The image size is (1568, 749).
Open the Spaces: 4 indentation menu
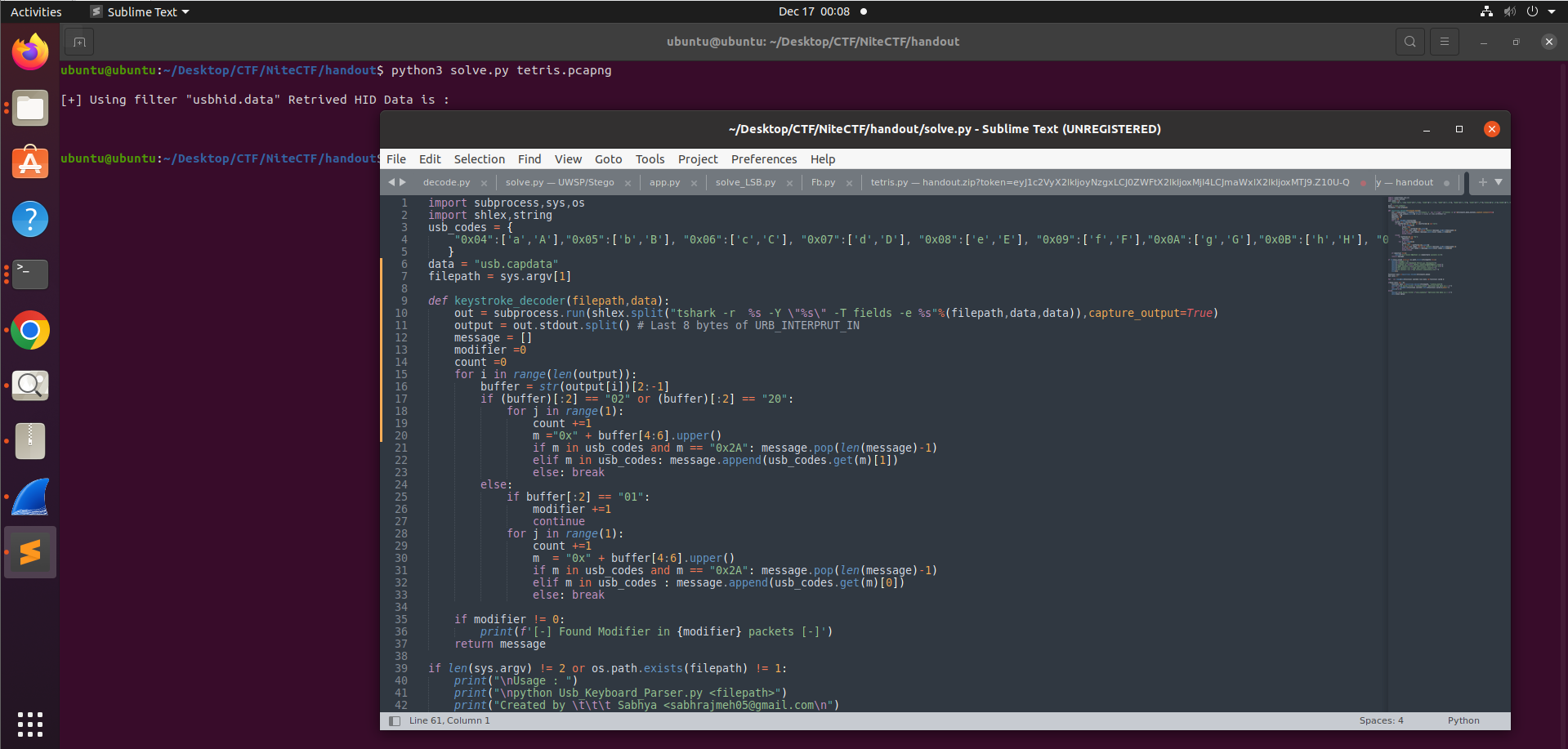pos(1381,720)
